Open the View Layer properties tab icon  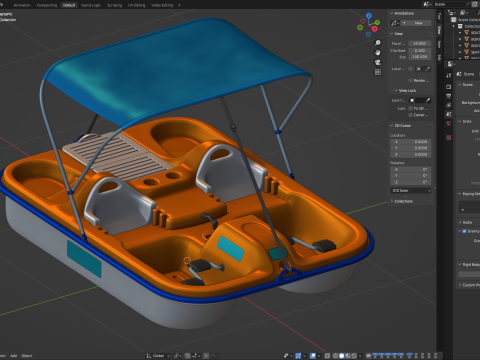(449, 105)
